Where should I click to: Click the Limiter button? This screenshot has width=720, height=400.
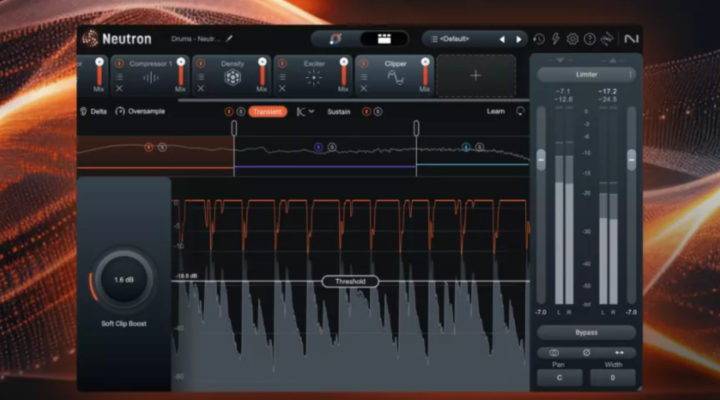tap(586, 74)
